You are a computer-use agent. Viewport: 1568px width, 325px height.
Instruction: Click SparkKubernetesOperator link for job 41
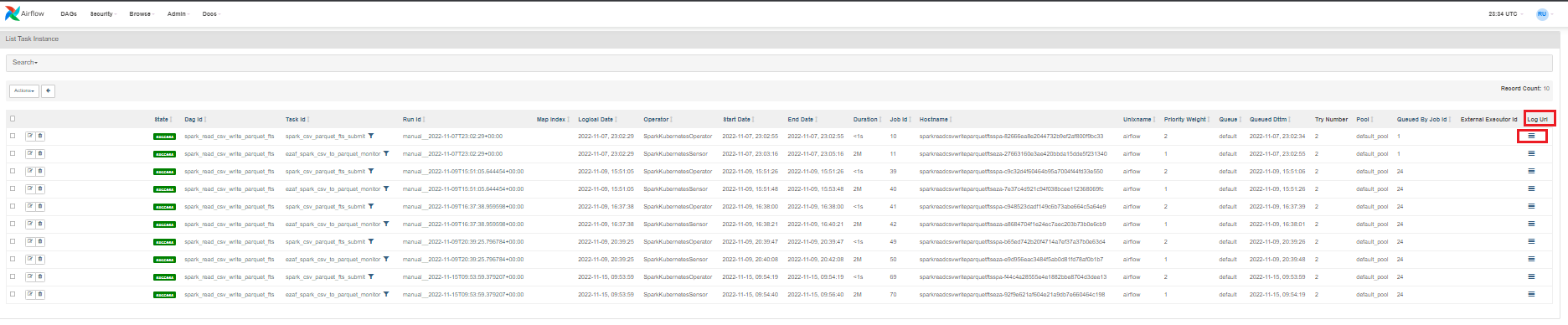click(678, 206)
